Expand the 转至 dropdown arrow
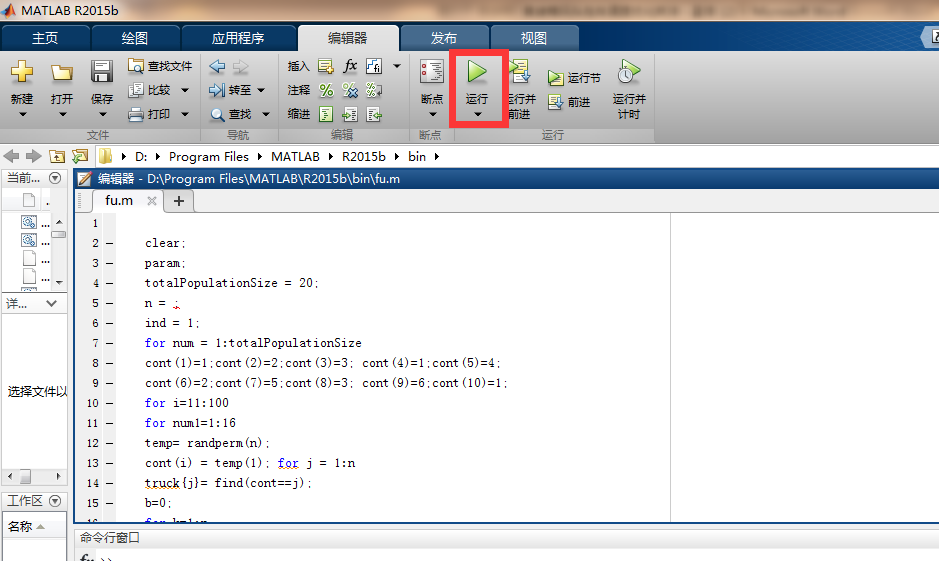The image size is (939, 561). click(x=261, y=90)
